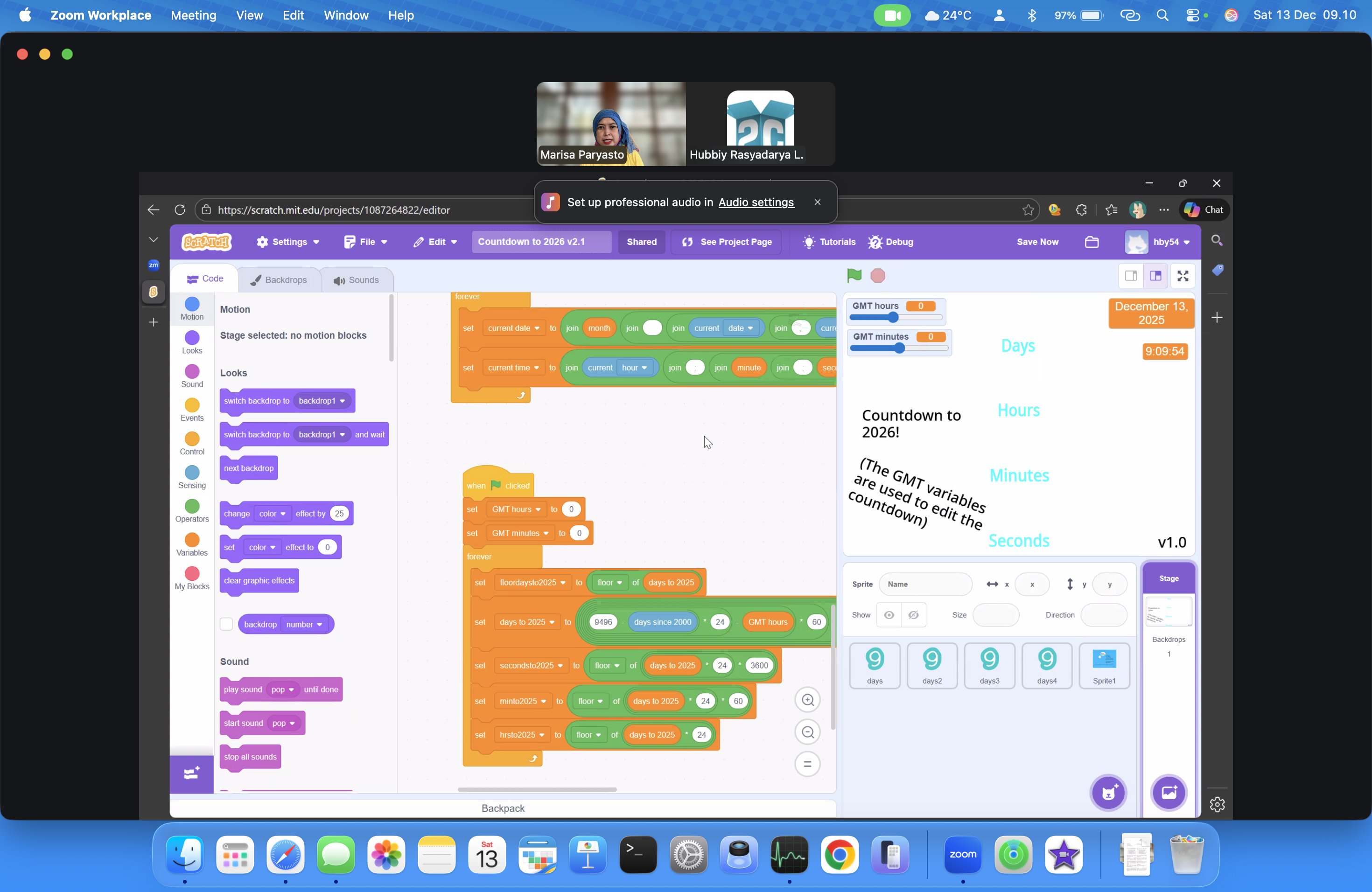1372x892 pixels.
Task: Zoom in on the code workspace
Action: (x=807, y=699)
